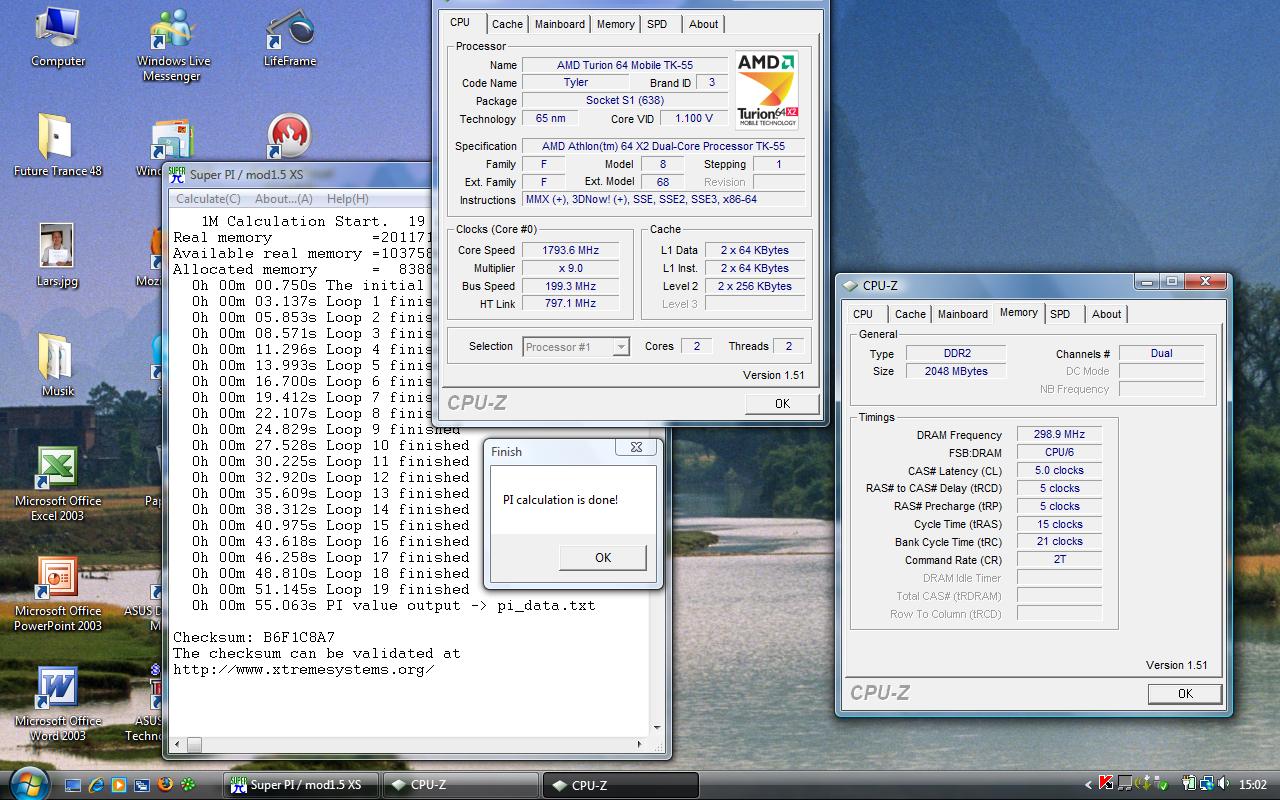
Task: Click the HT Link value 797.1 MHz
Action: coord(570,303)
